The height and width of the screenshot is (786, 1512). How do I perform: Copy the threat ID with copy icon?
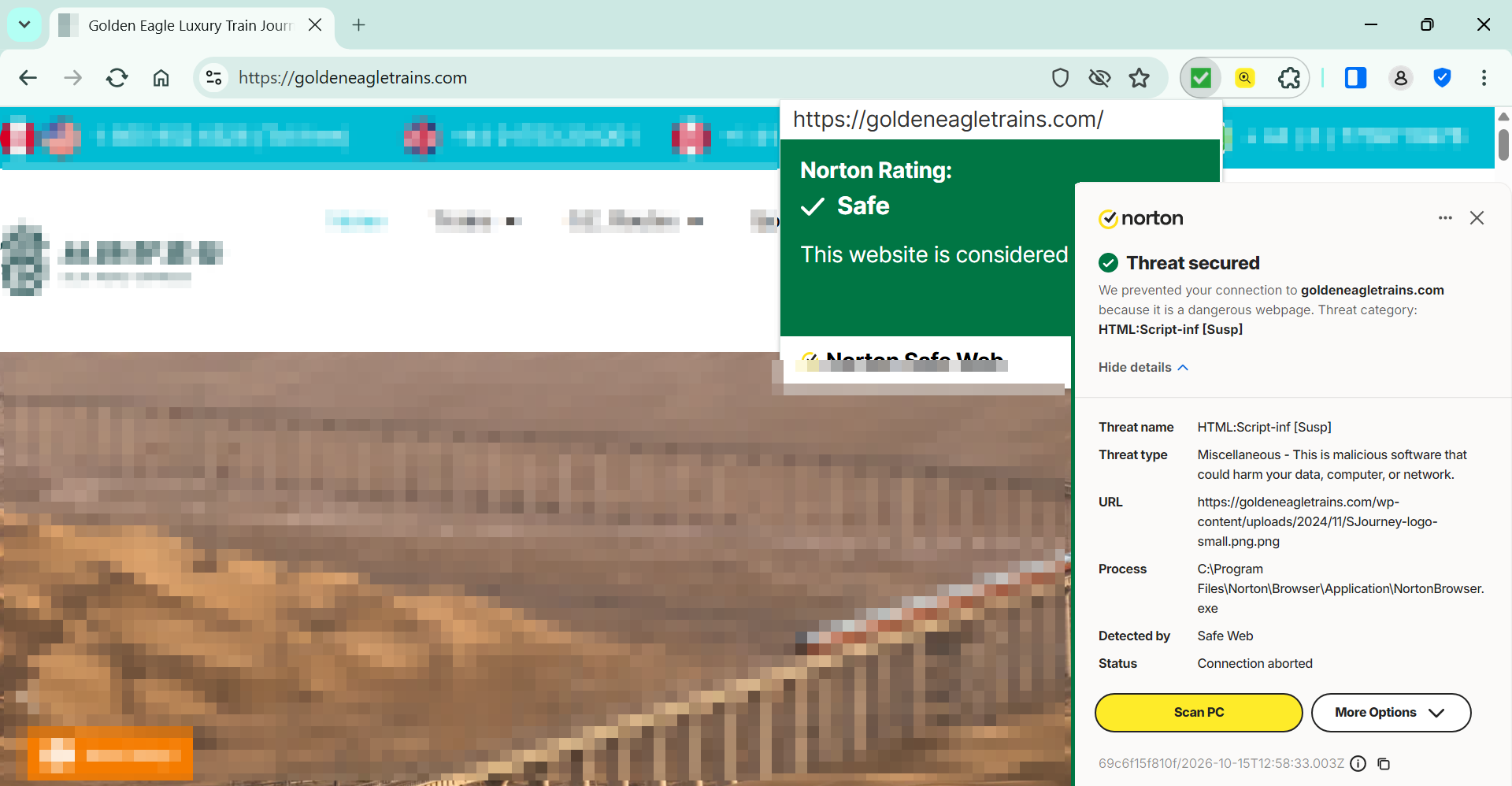1384,764
